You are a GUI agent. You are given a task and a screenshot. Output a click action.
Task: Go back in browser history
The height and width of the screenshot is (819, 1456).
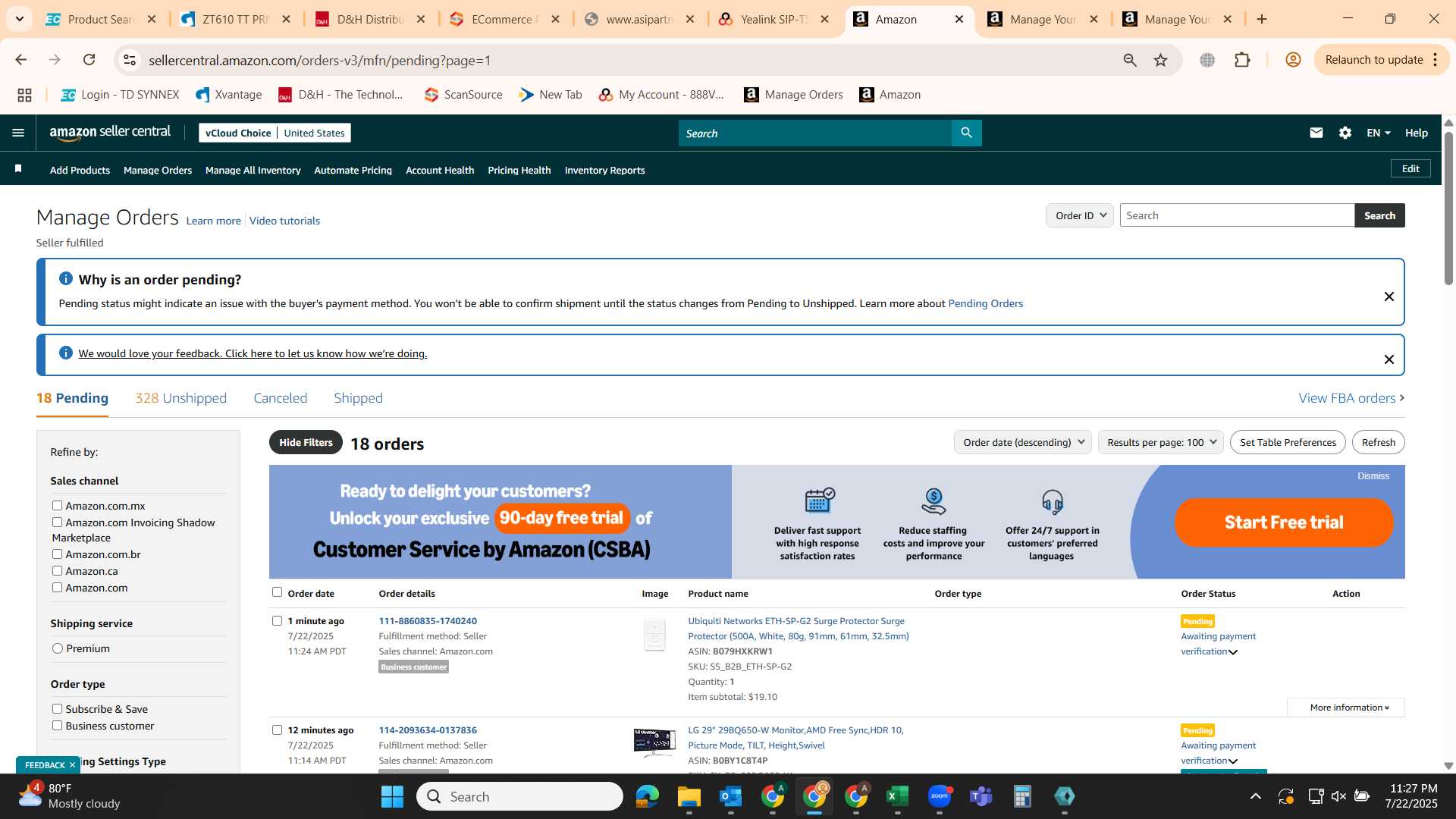pos(21,60)
